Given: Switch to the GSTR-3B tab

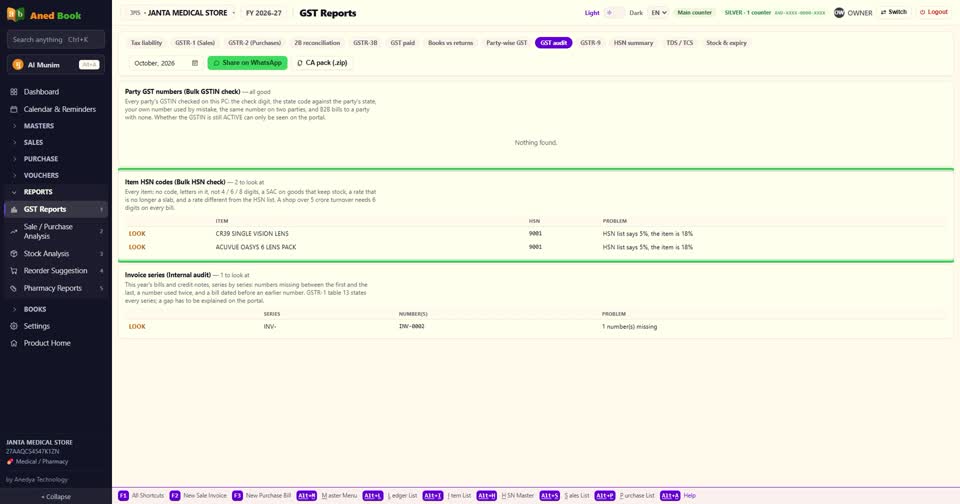Looking at the screenshot, I should point(365,43).
